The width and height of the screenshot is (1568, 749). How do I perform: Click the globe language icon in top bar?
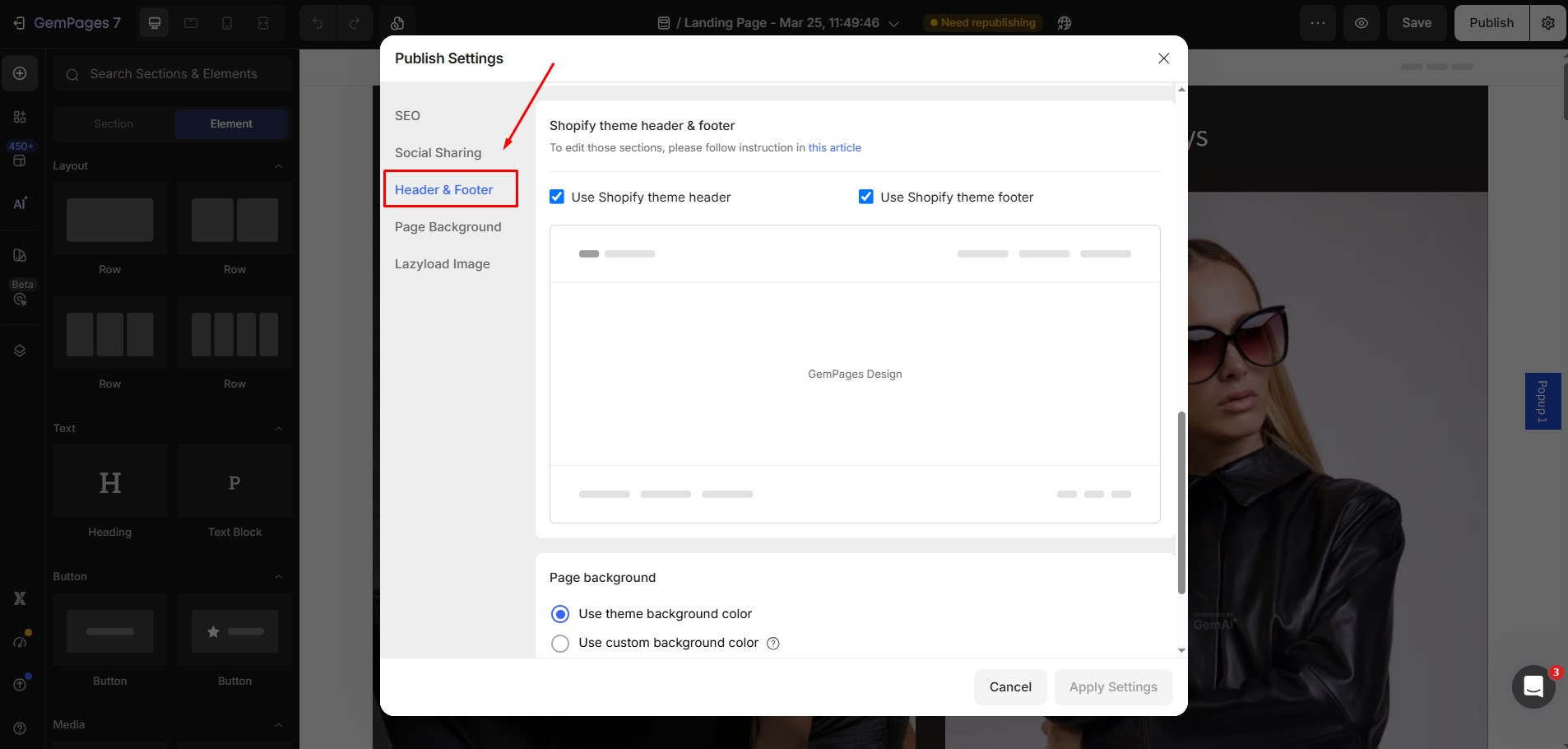tap(1065, 23)
